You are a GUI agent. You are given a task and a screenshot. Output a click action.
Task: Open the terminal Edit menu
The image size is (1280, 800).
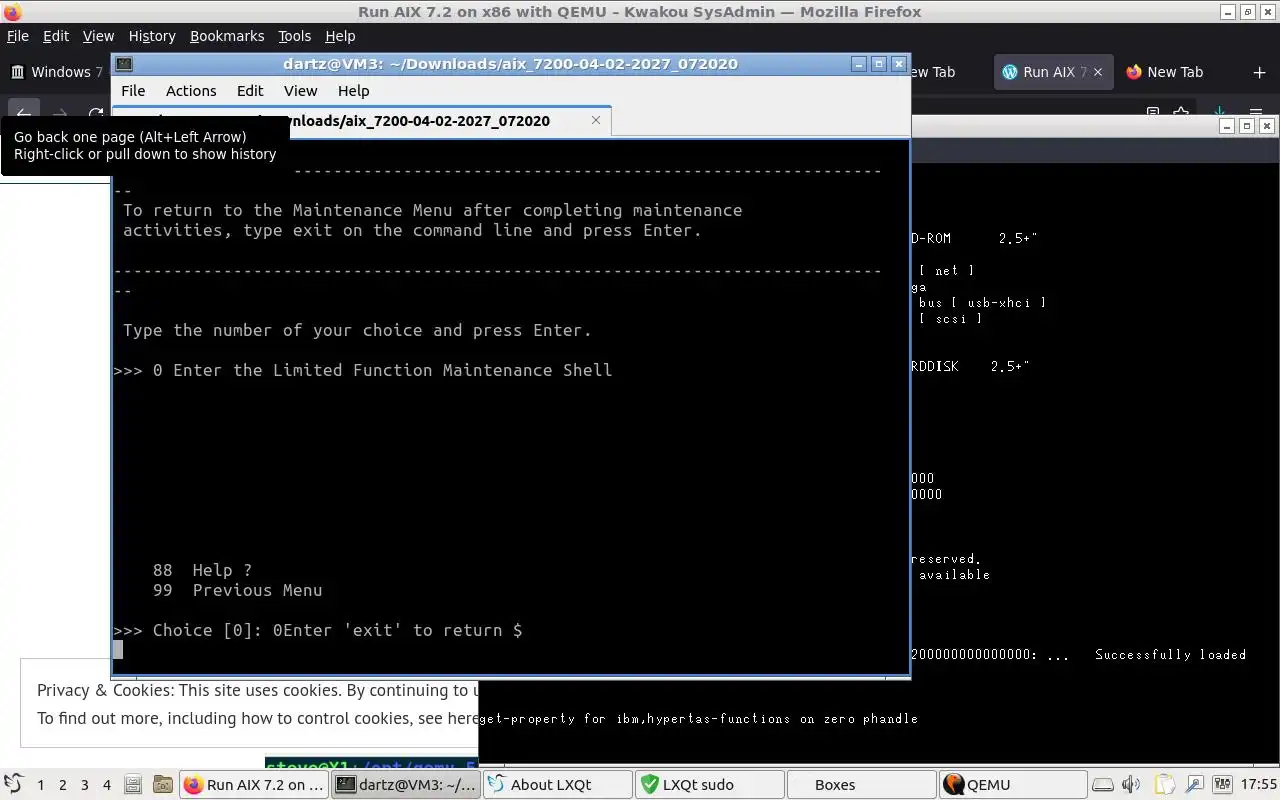click(250, 90)
